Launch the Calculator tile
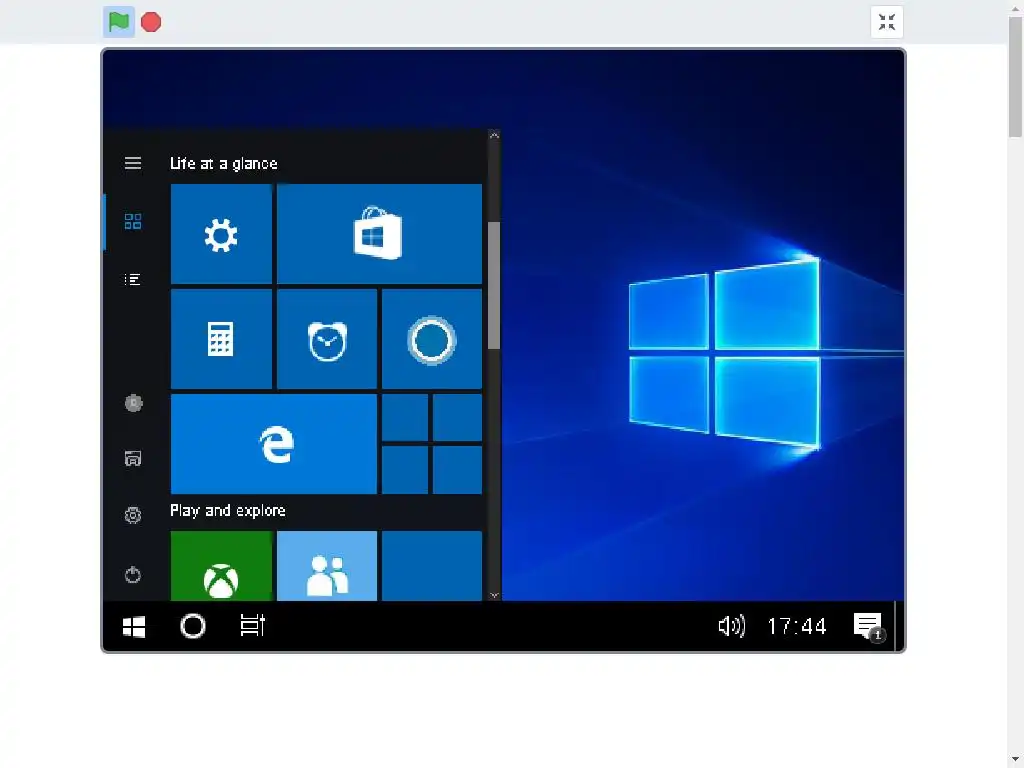The image size is (1024, 768). point(221,339)
